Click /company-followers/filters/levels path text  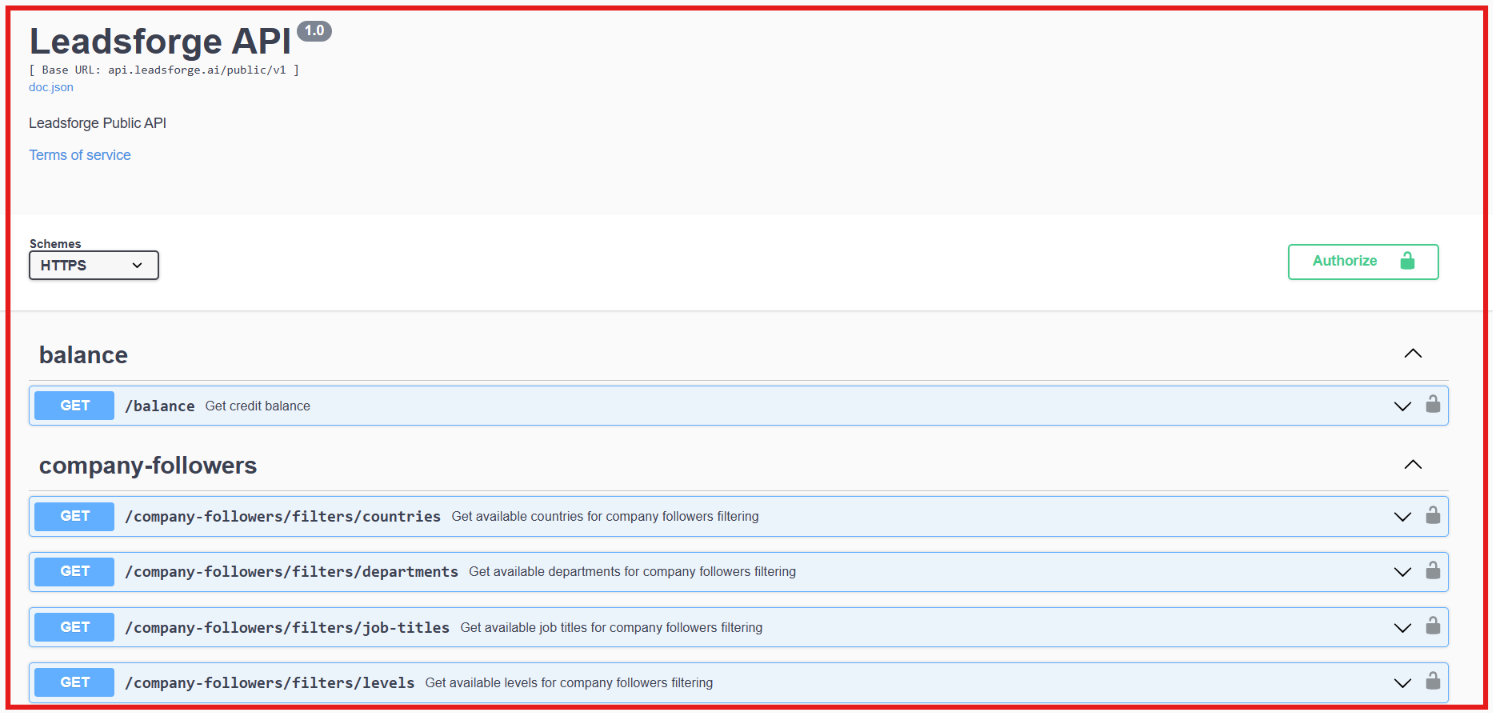270,683
